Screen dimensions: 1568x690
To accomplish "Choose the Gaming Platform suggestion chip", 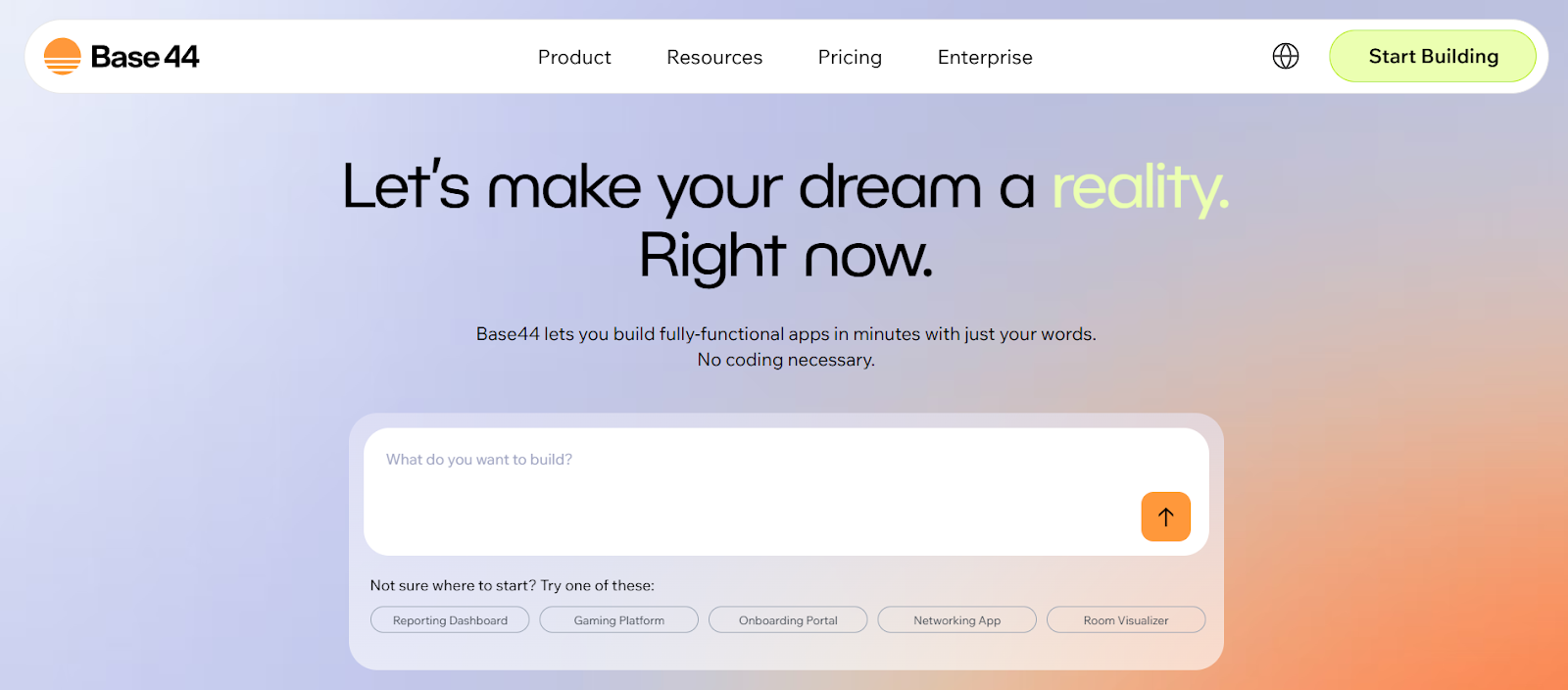I will [x=619, y=620].
